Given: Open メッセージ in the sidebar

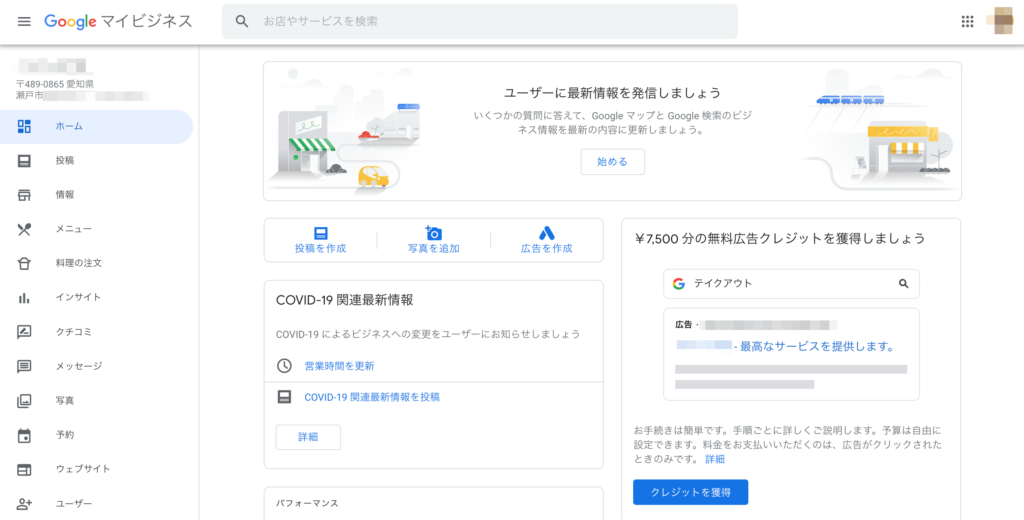Looking at the screenshot, I should coord(97,366).
